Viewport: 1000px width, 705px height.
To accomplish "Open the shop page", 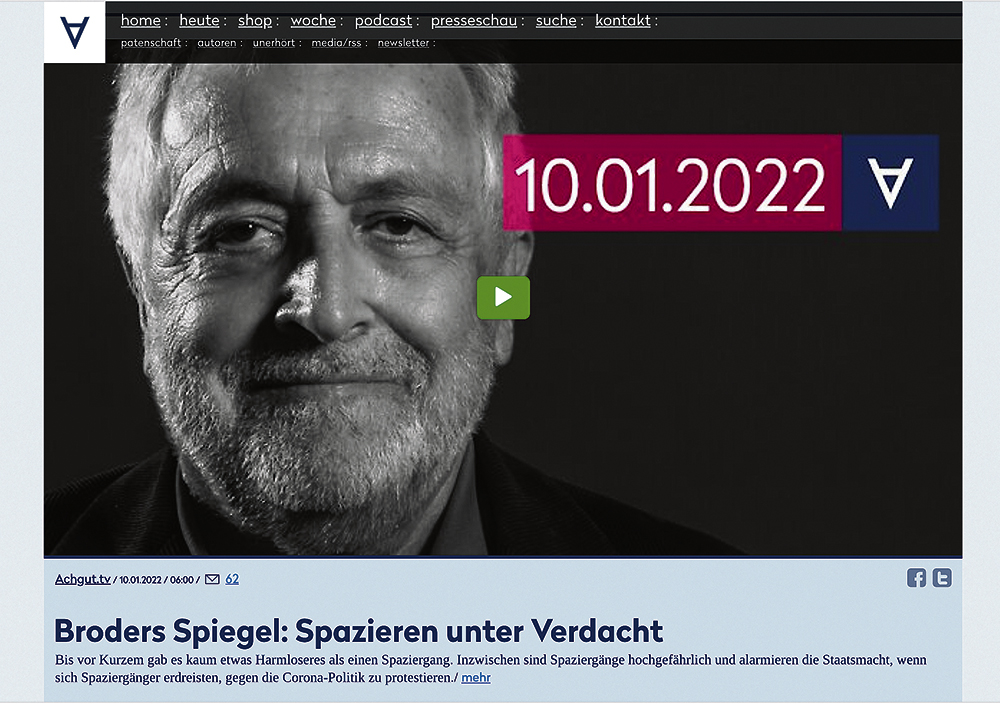I will click(x=255, y=20).
